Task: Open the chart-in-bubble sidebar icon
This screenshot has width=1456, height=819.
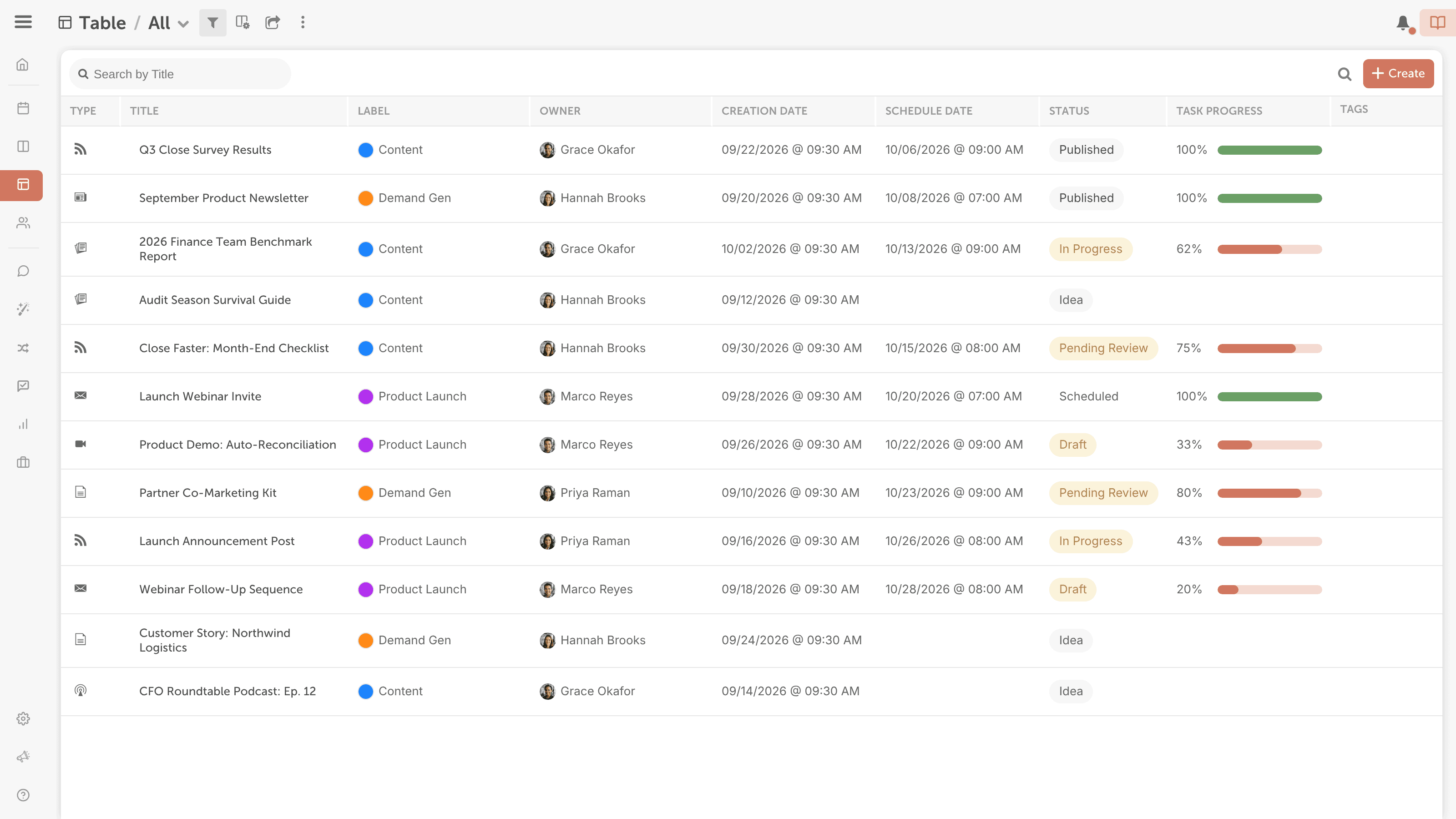Action: 23,386
